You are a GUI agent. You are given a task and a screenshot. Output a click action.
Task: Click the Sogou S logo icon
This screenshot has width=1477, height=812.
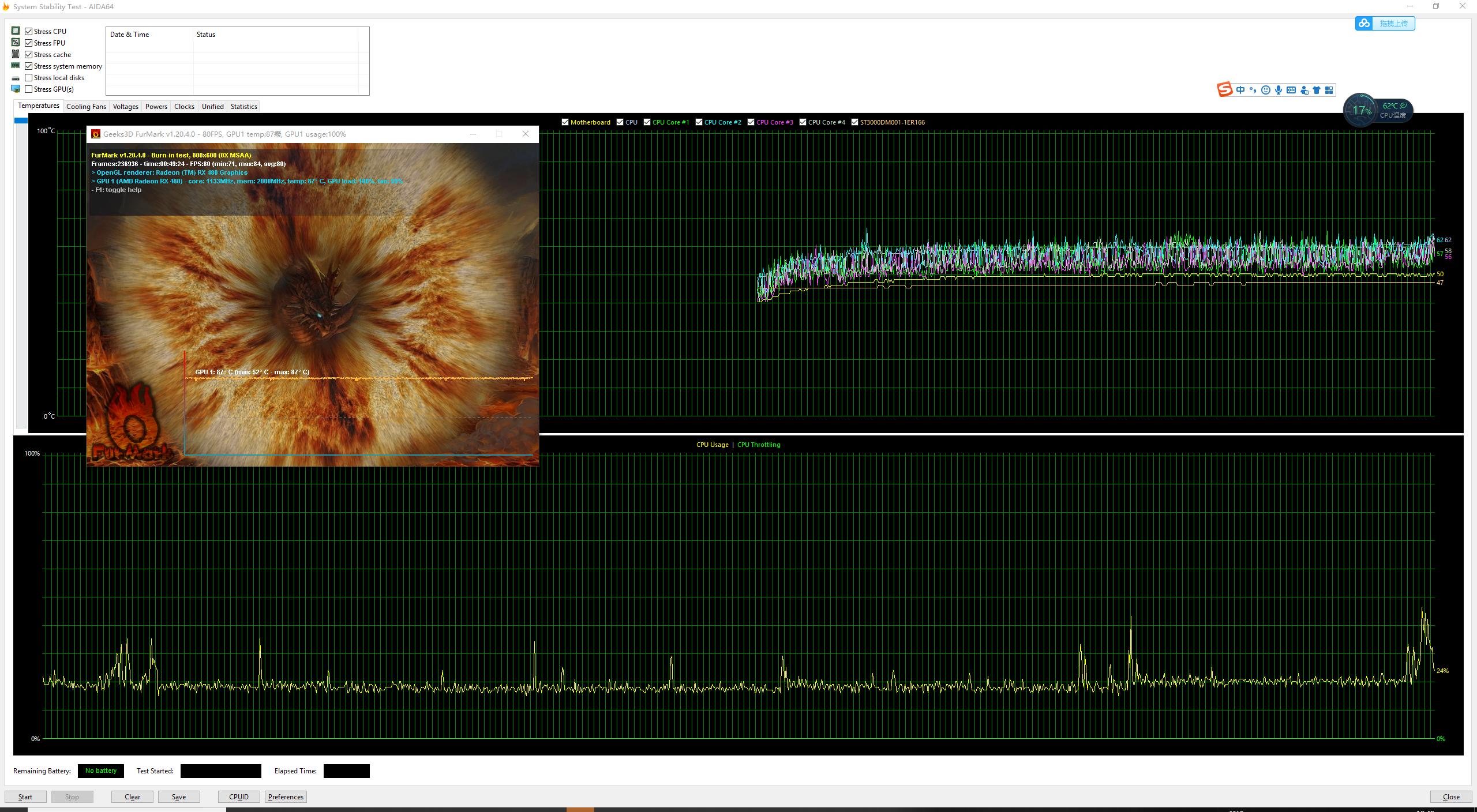point(1224,90)
